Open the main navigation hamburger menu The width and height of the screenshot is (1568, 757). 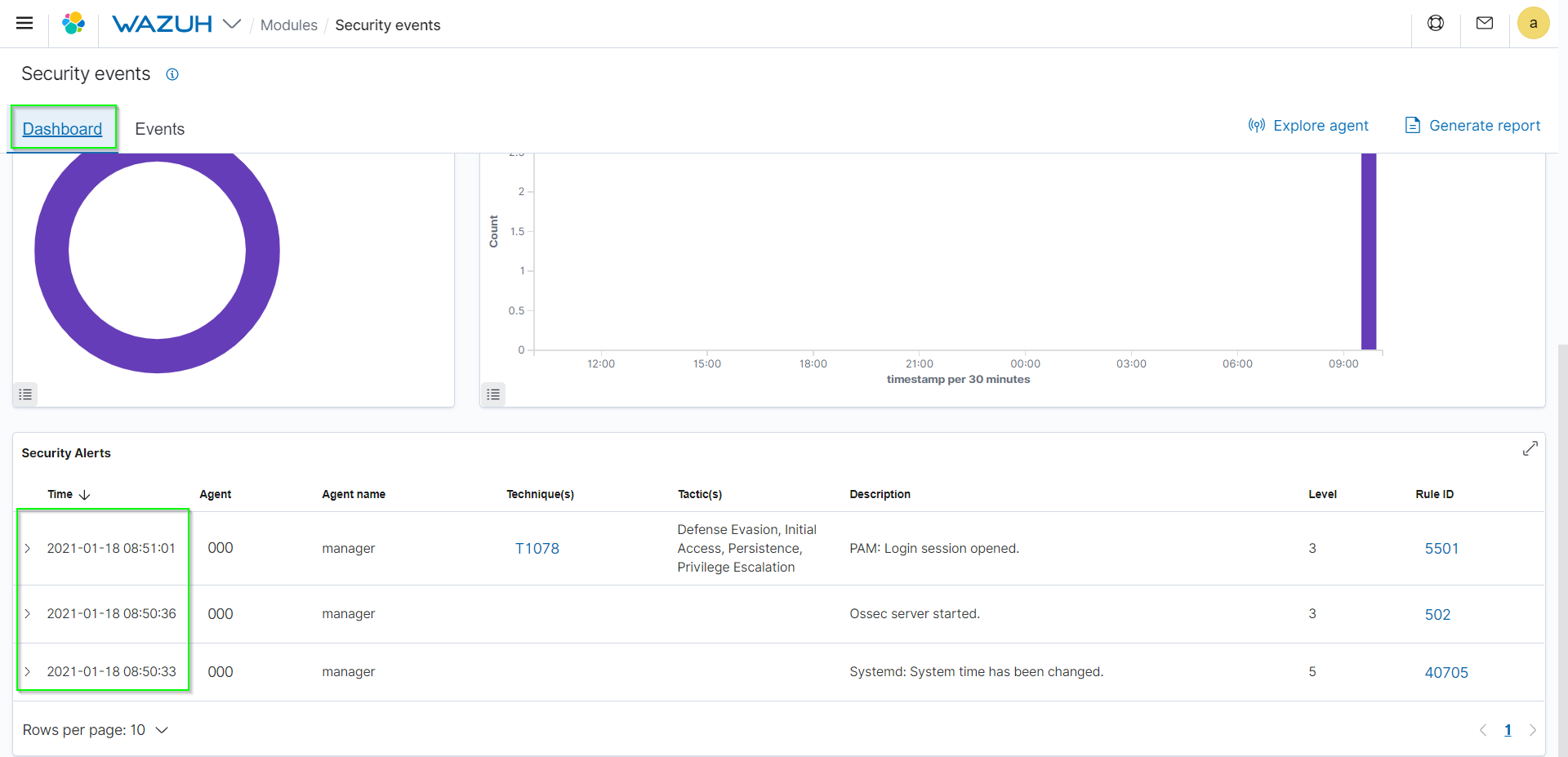[x=24, y=23]
